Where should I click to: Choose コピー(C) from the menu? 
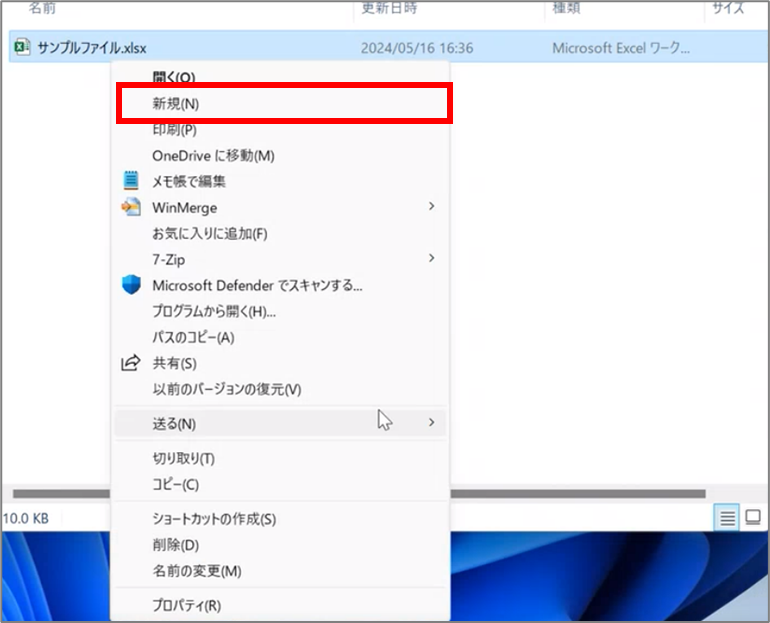[280, 485]
